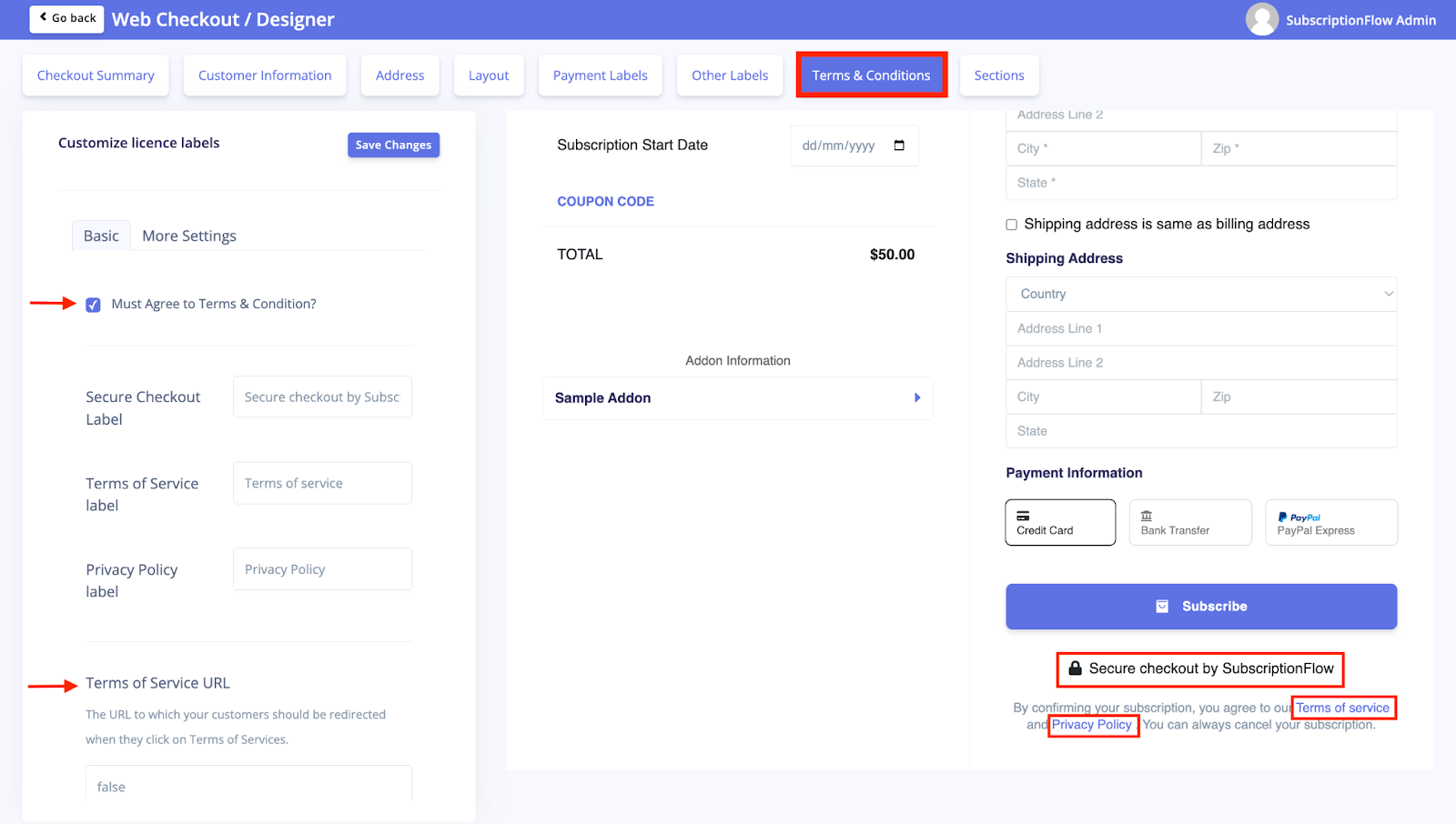Click the Secure Checkout Label input field
The height and width of the screenshot is (824, 1456).
point(322,397)
